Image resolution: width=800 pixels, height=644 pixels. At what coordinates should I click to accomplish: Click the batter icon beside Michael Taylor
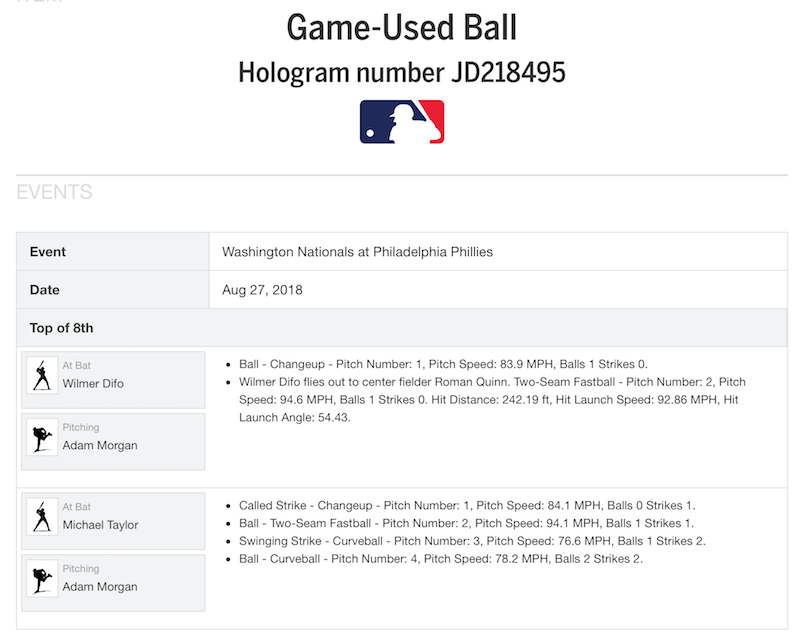42,516
